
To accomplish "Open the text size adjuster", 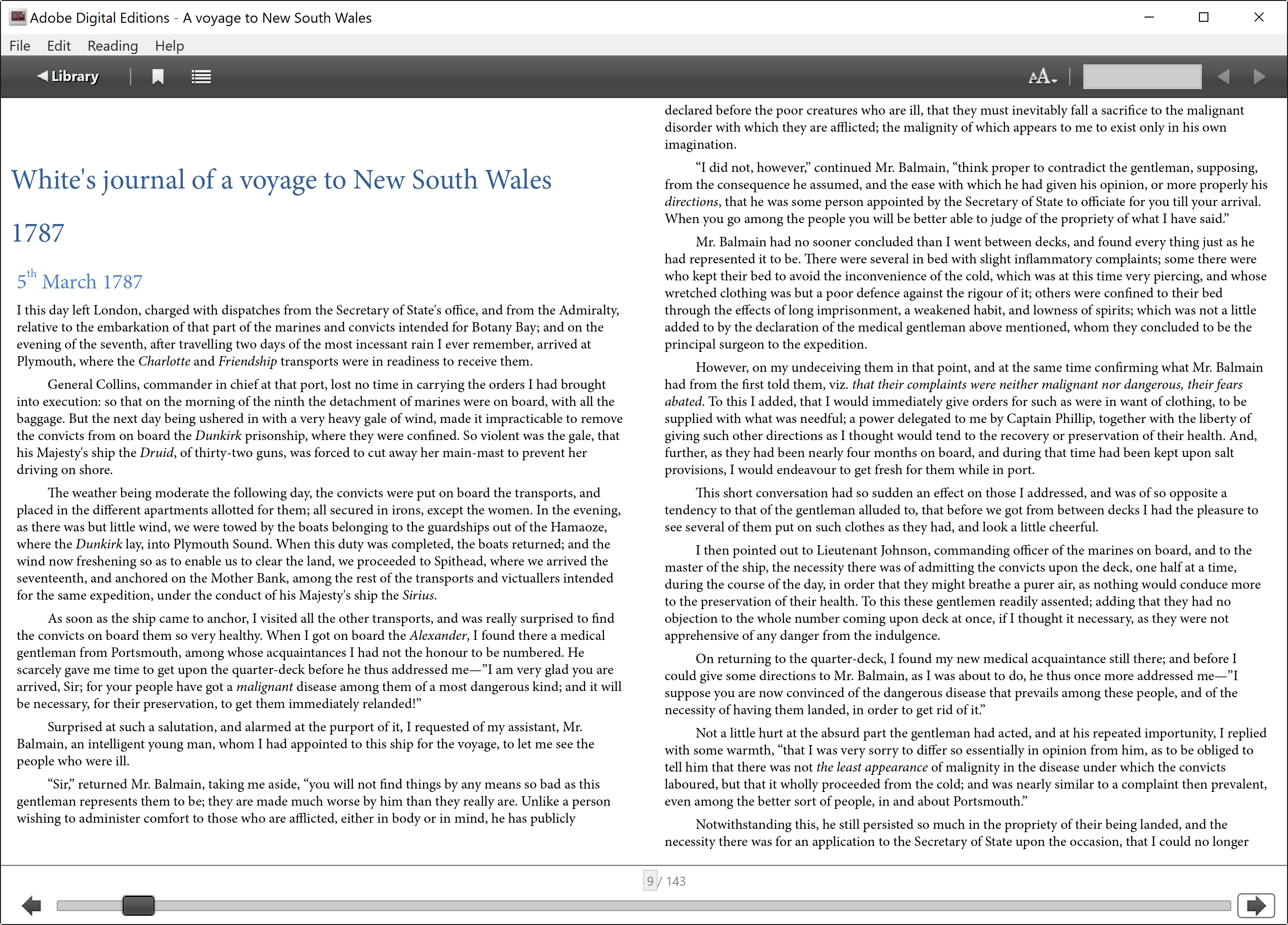I will click(x=1039, y=76).
